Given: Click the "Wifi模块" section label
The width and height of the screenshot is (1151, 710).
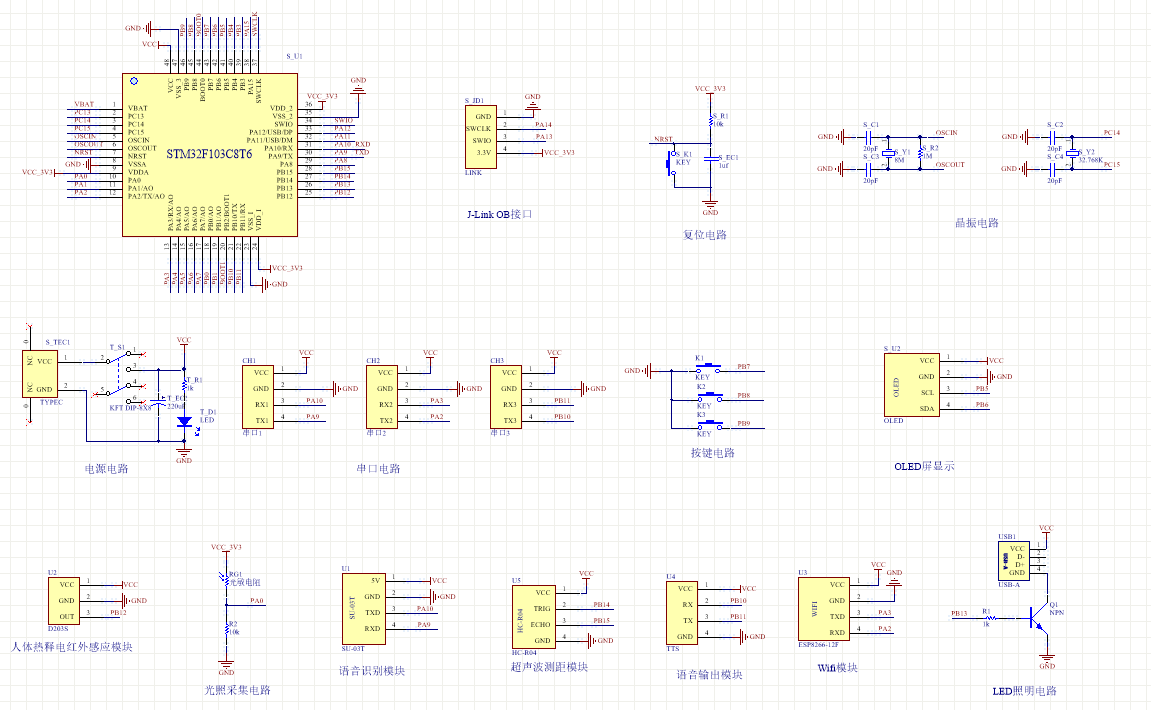Looking at the screenshot, I should click(838, 667).
